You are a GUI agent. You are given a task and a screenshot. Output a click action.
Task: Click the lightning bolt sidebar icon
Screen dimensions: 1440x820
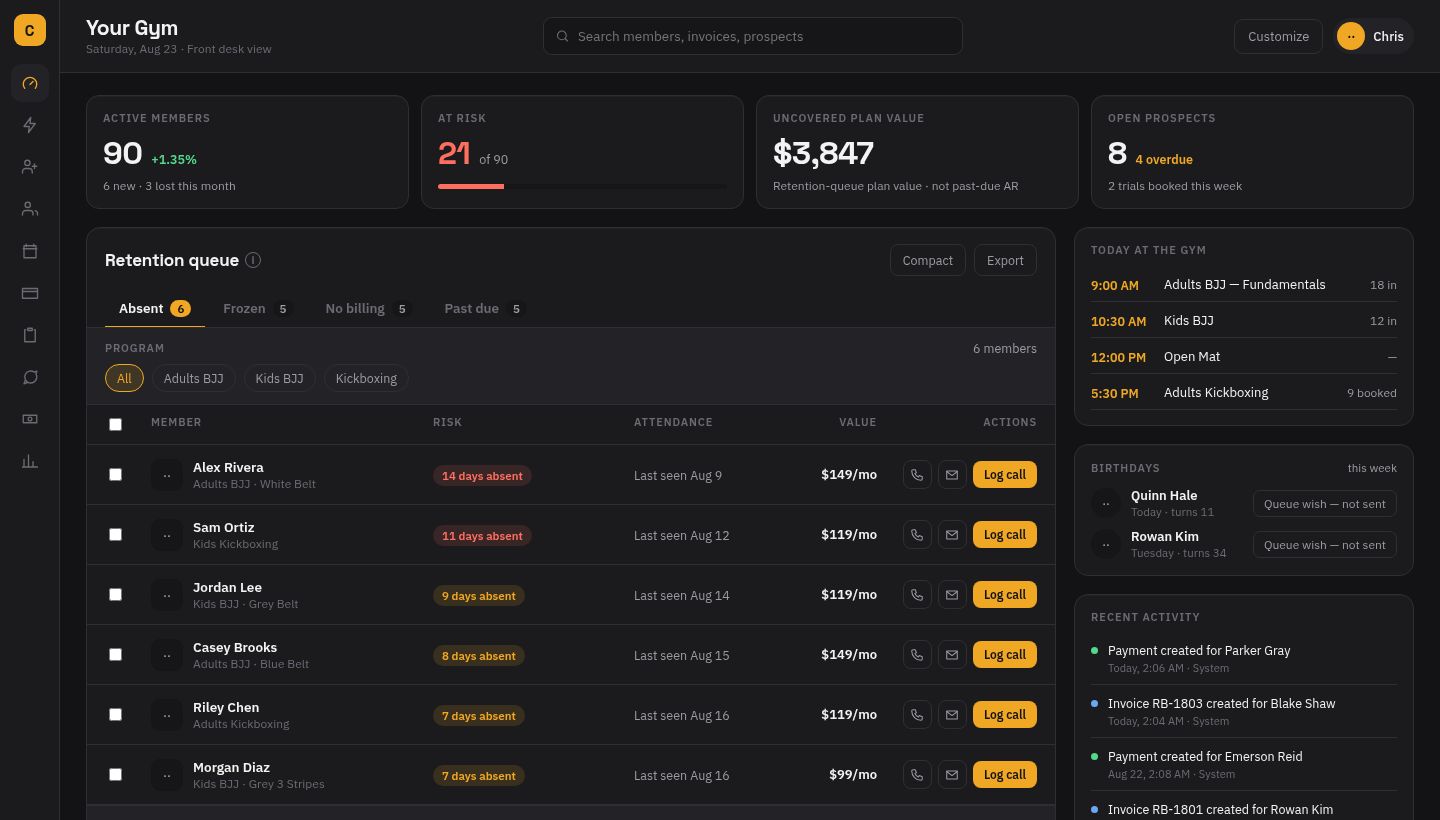point(30,125)
